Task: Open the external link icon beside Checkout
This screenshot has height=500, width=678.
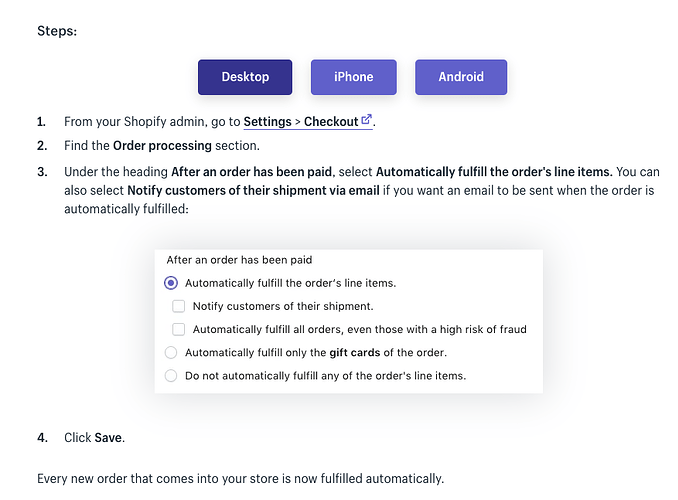Action: [367, 120]
